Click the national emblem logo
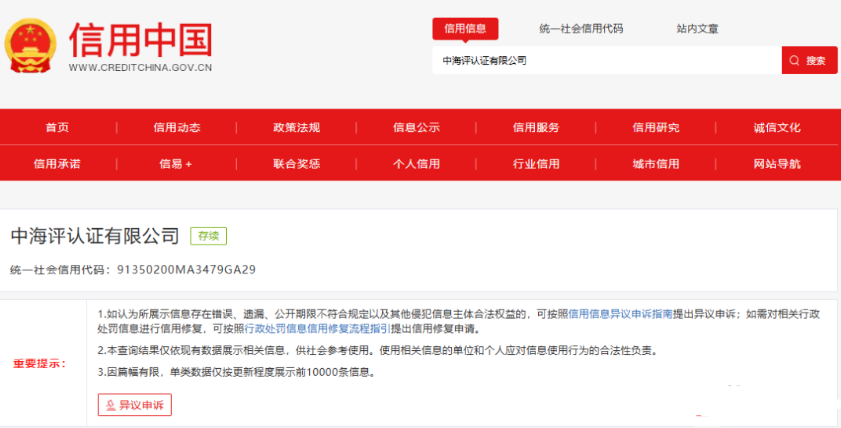The width and height of the screenshot is (841, 428). pyautogui.click(x=31, y=46)
